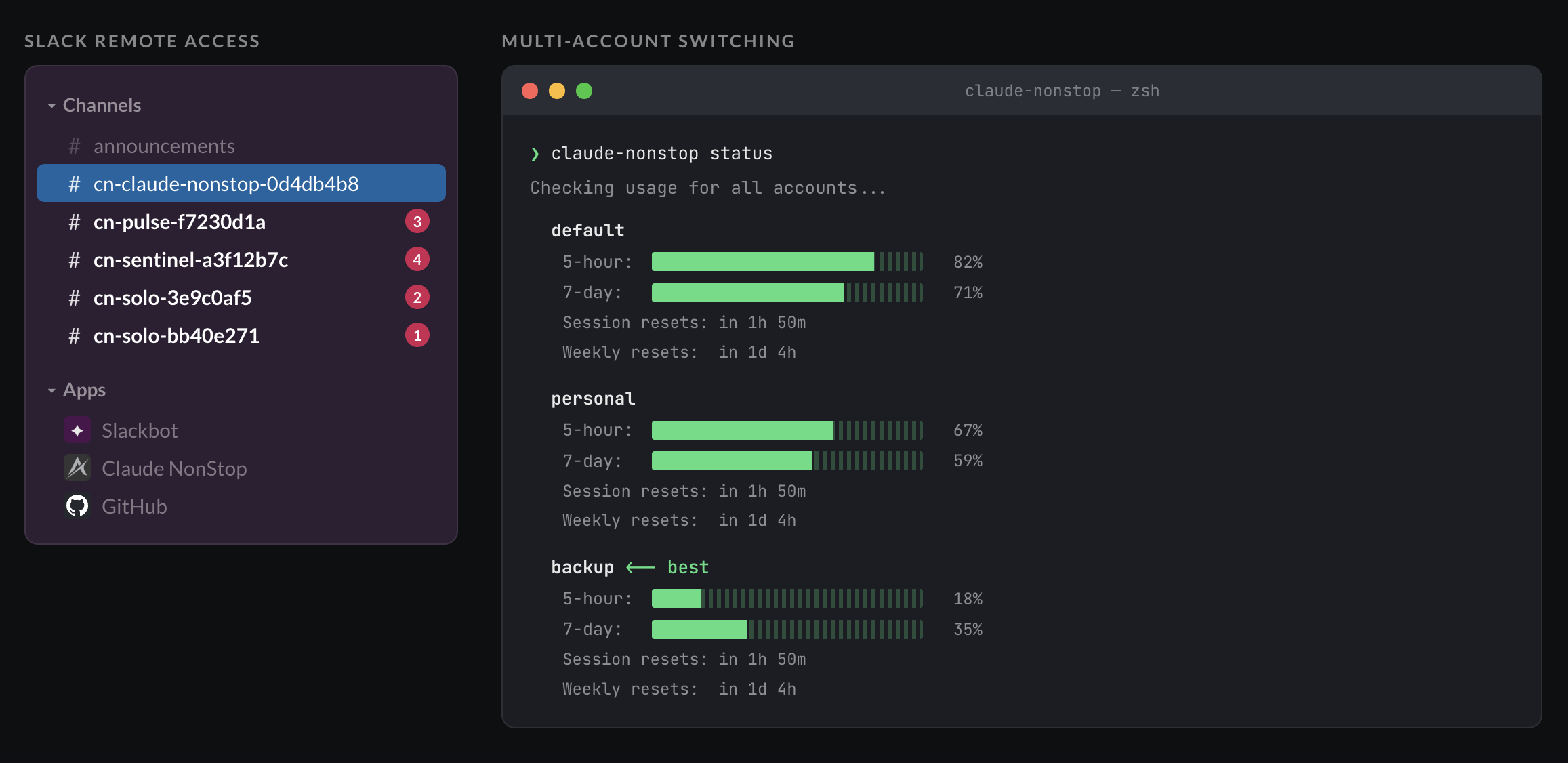This screenshot has height=763, width=1568.
Task: Open the Slackbot app label
Action: point(140,430)
